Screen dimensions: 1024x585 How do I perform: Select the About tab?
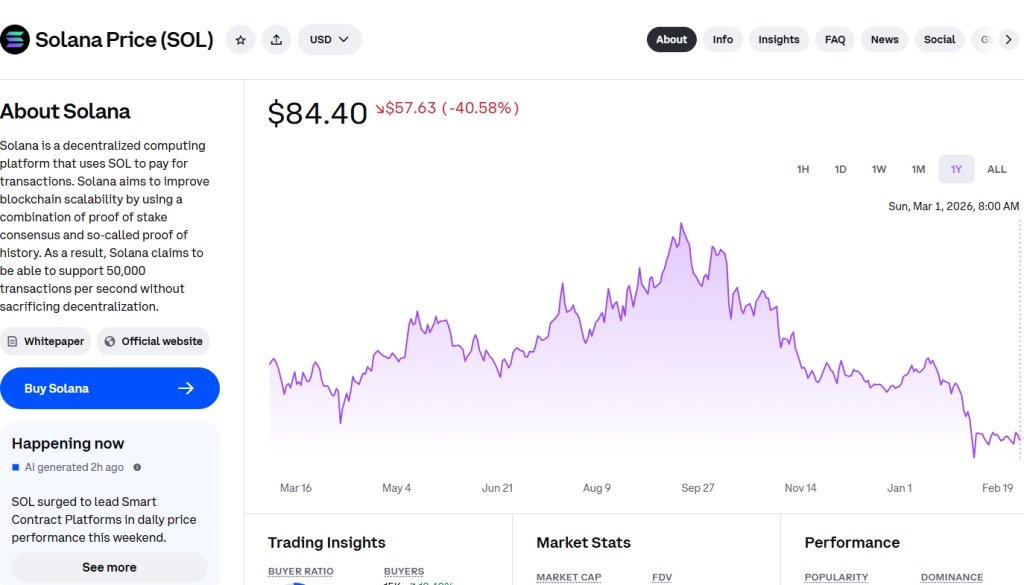[671, 39]
